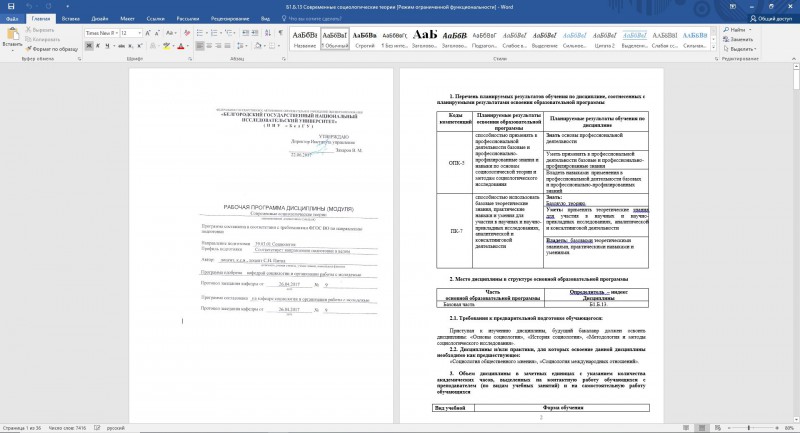This screenshot has width=800, height=433.
Task: Open the Paste options dropdown arrow under Вставить
Action: [x=12, y=50]
